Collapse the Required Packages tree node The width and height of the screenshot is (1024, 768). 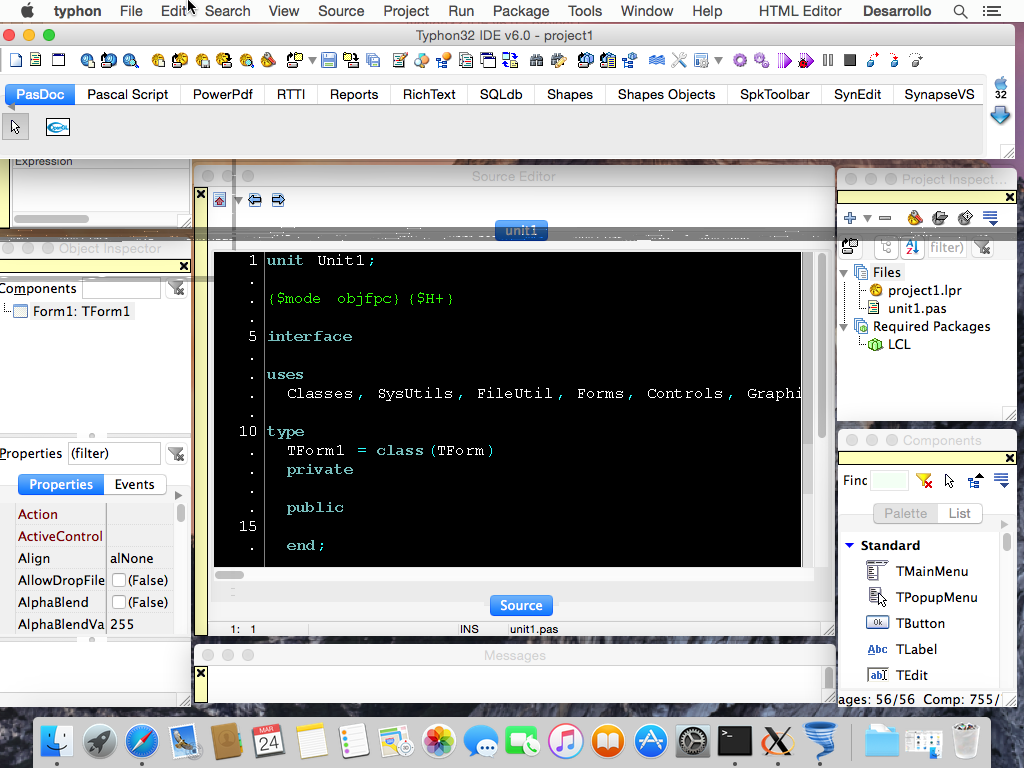844,327
